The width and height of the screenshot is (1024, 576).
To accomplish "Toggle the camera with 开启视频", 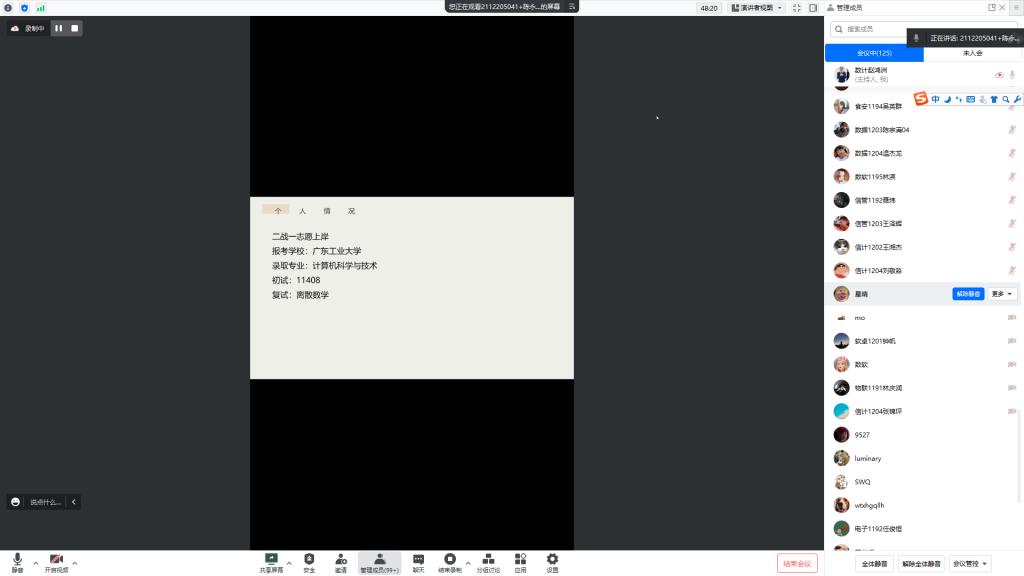I will pos(56,561).
